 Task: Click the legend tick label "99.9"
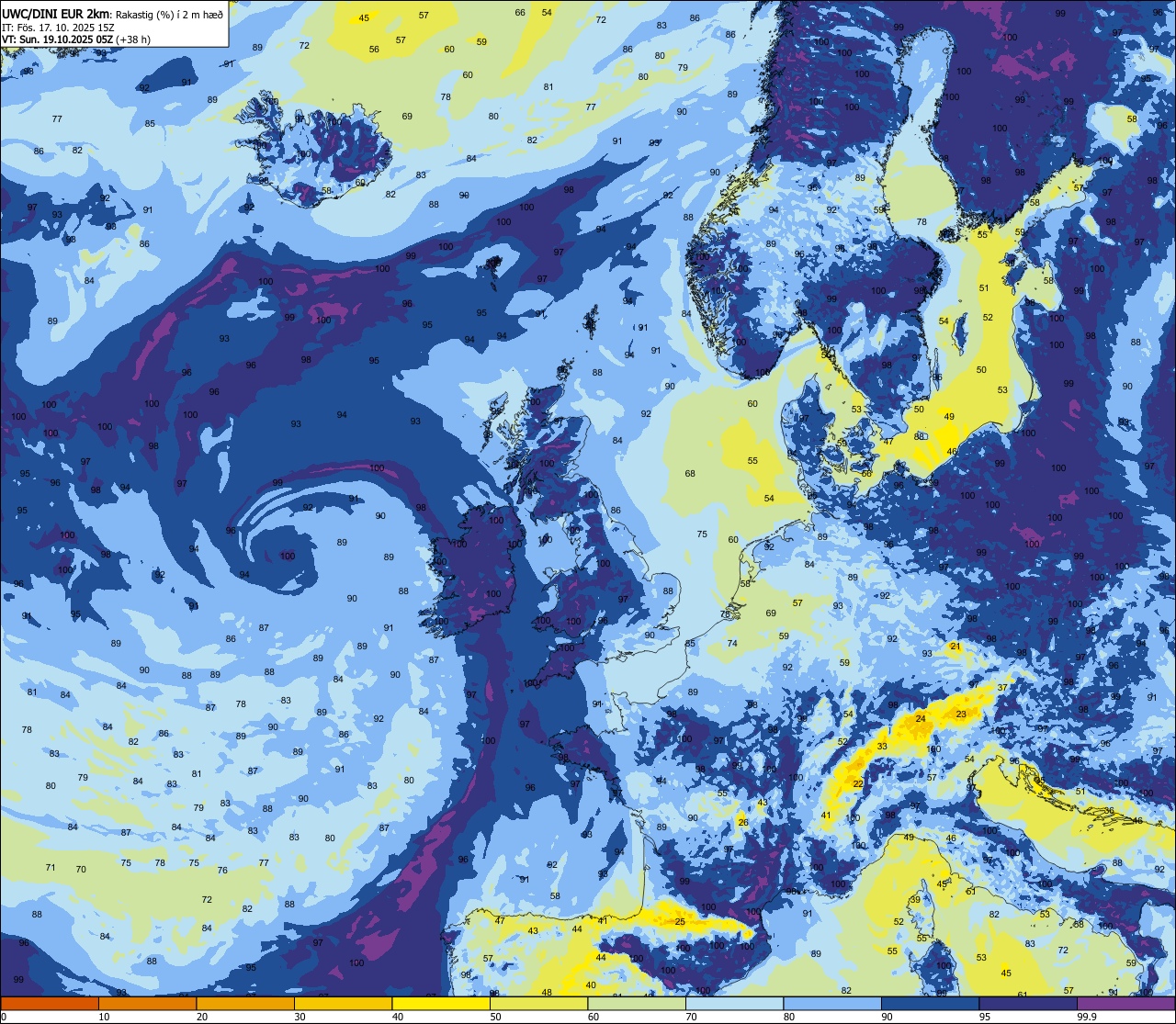pyautogui.click(x=1087, y=1017)
